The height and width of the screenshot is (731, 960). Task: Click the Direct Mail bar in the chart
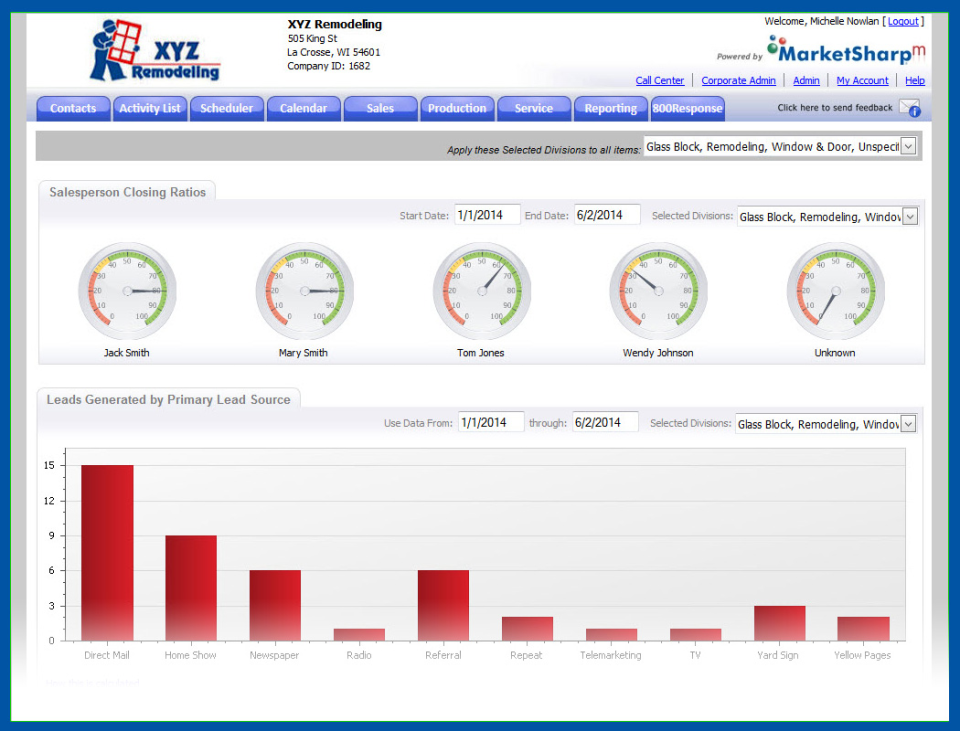[x=106, y=550]
